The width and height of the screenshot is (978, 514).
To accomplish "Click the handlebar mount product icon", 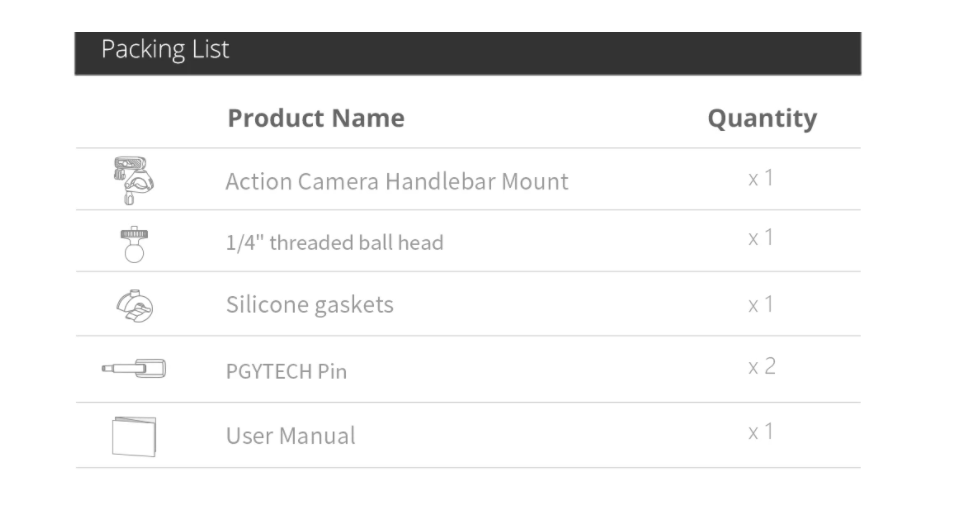I will click(133, 180).
